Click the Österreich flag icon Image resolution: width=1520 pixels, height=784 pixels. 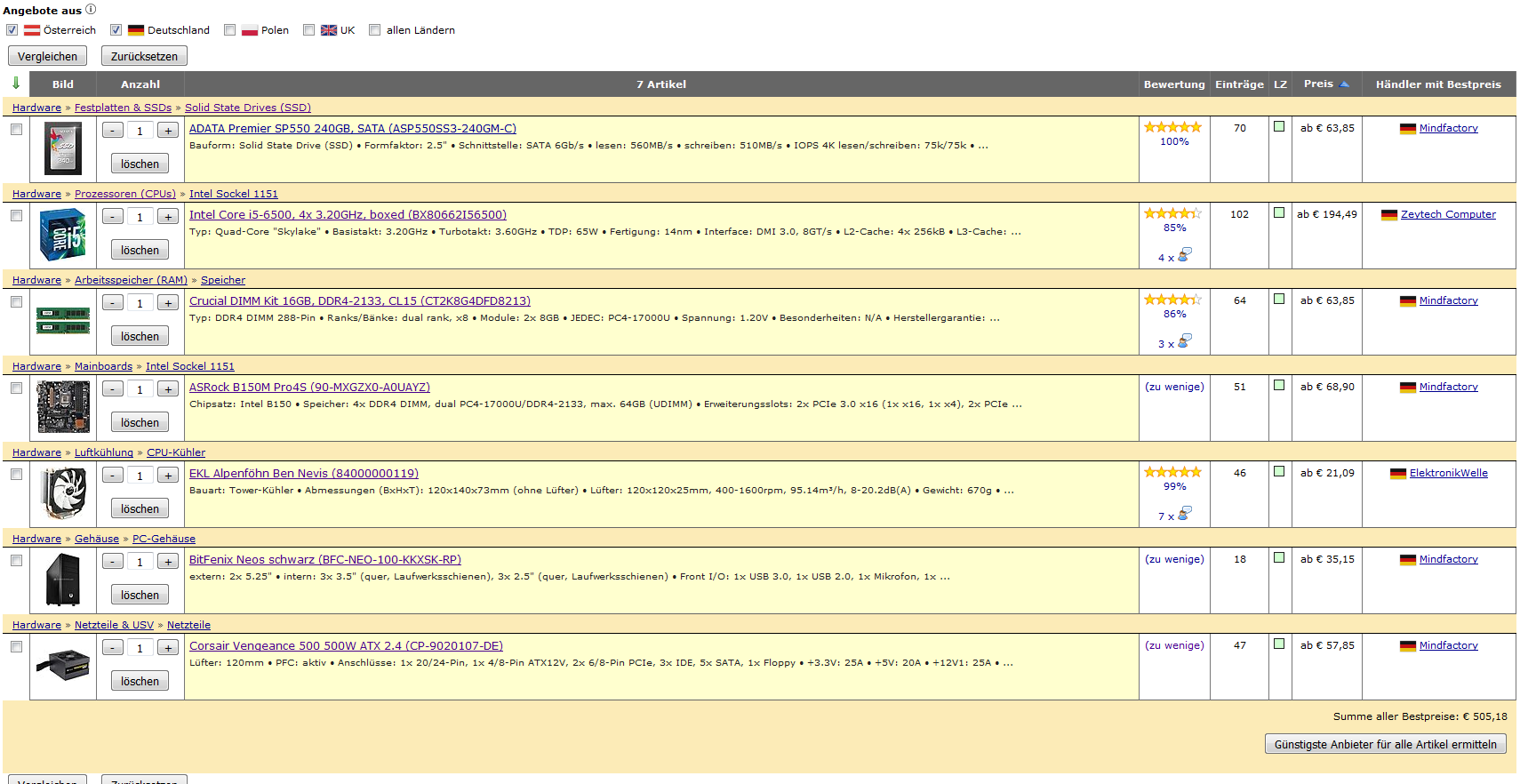click(x=32, y=30)
